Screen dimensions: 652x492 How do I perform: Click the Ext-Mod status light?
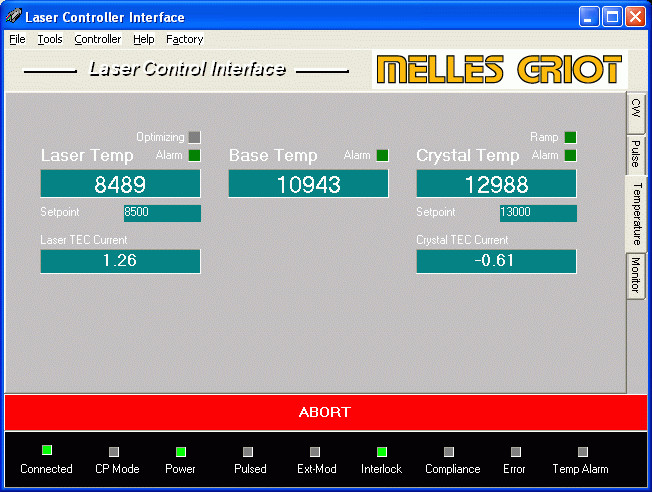coord(315,452)
